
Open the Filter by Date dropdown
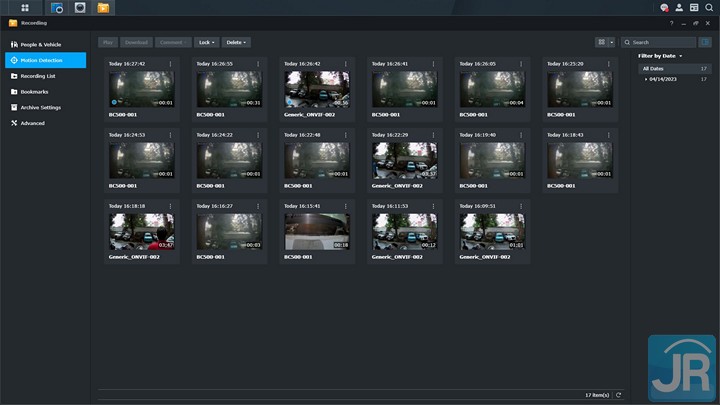[x=661, y=55]
